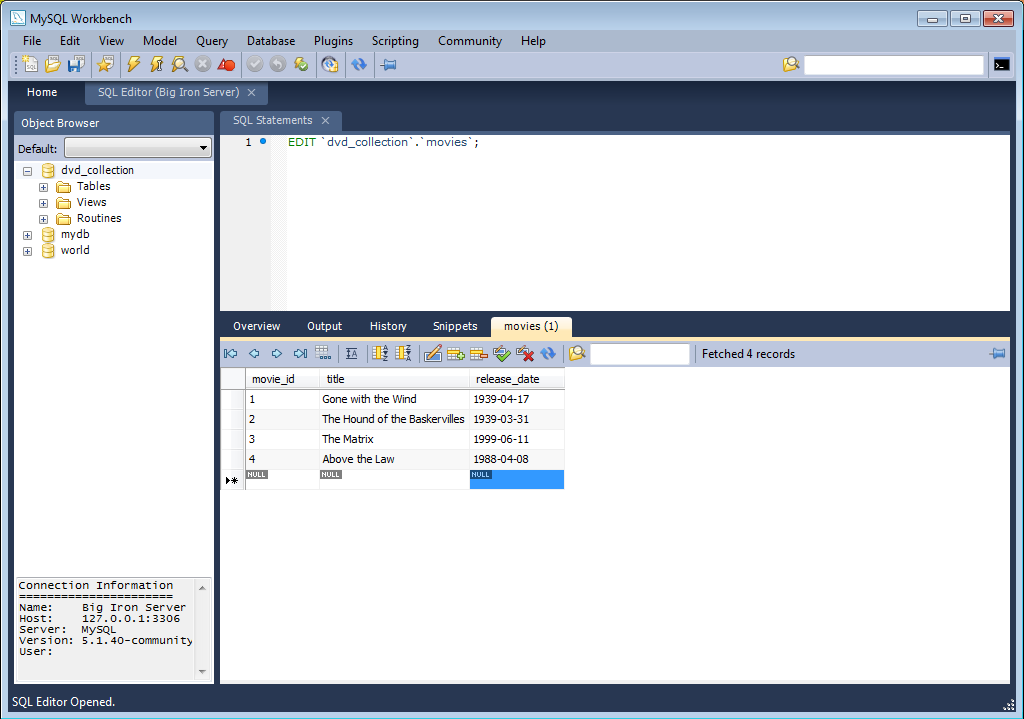1024x719 pixels.
Task: Apply edited changes with the green checkmark icon
Action: point(501,354)
